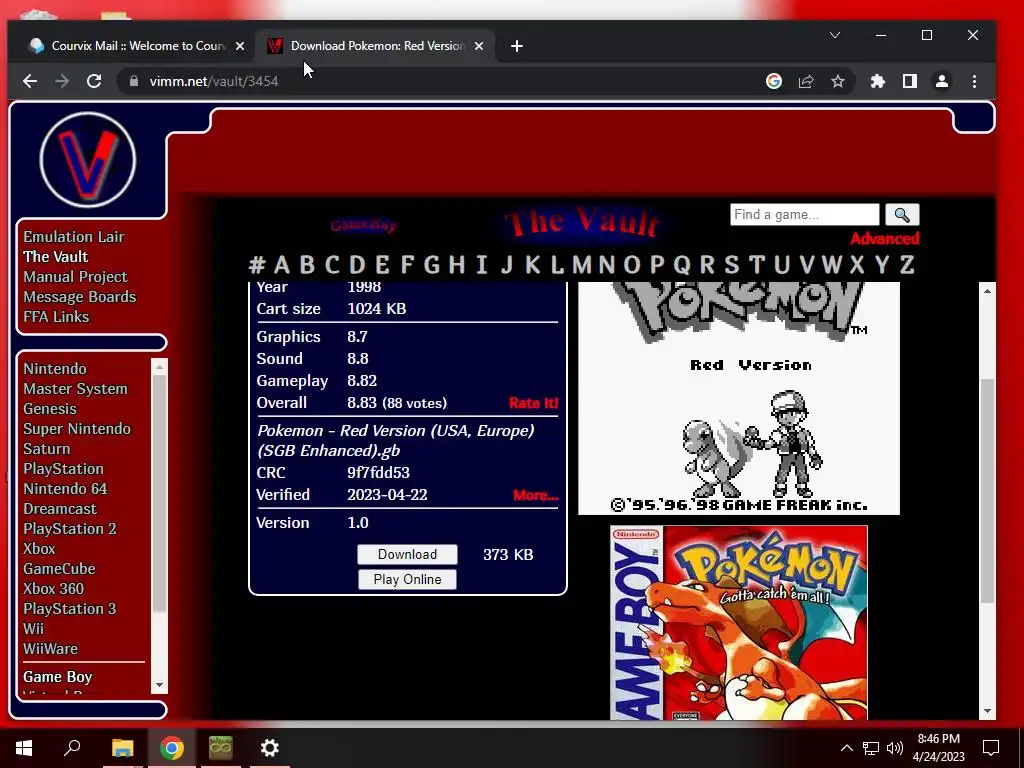The height and width of the screenshot is (768, 1024).
Task: Click the More... link beside Verified
Action: tap(536, 495)
